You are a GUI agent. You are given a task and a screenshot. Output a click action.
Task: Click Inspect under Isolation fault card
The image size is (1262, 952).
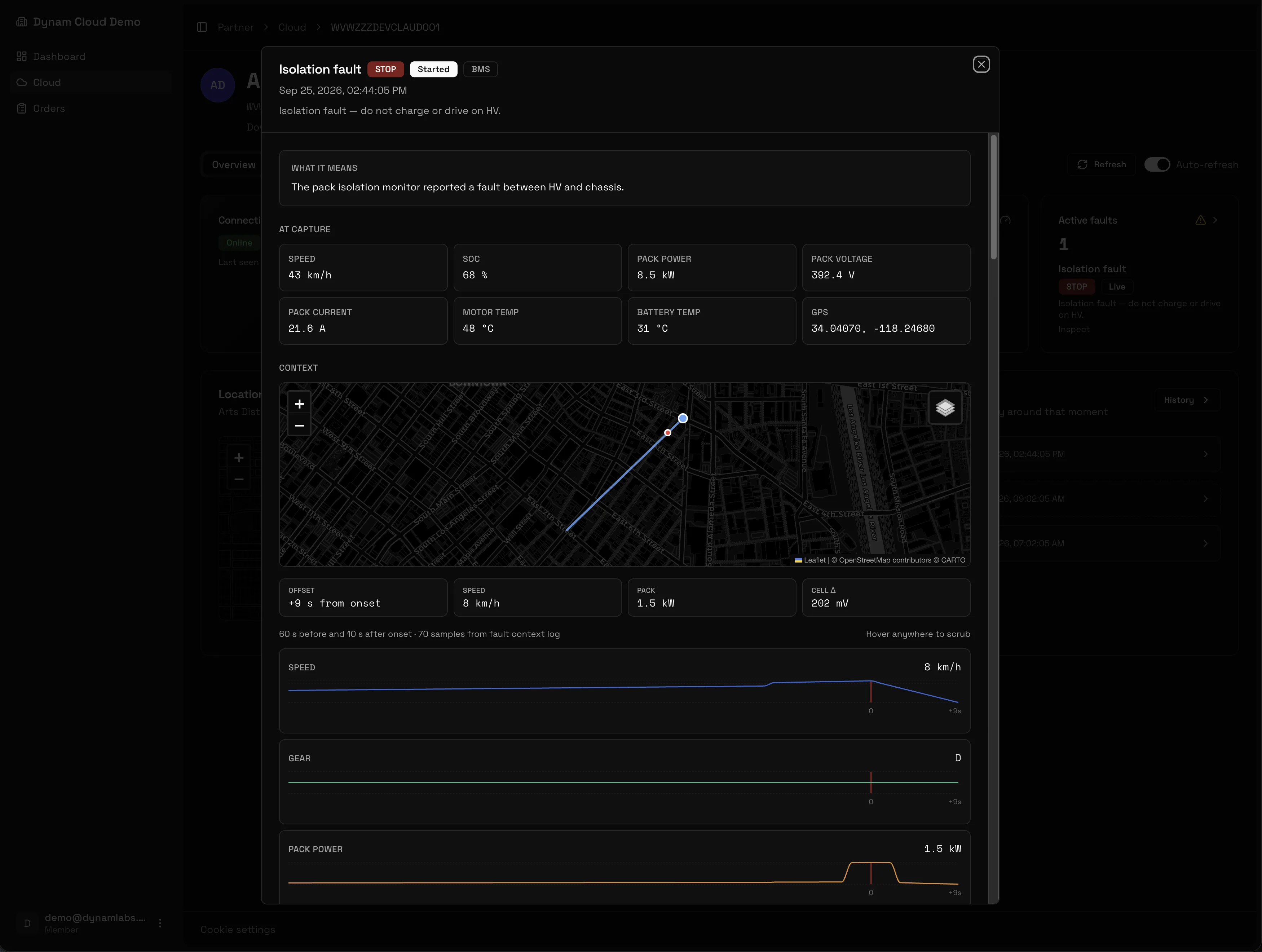click(1073, 329)
